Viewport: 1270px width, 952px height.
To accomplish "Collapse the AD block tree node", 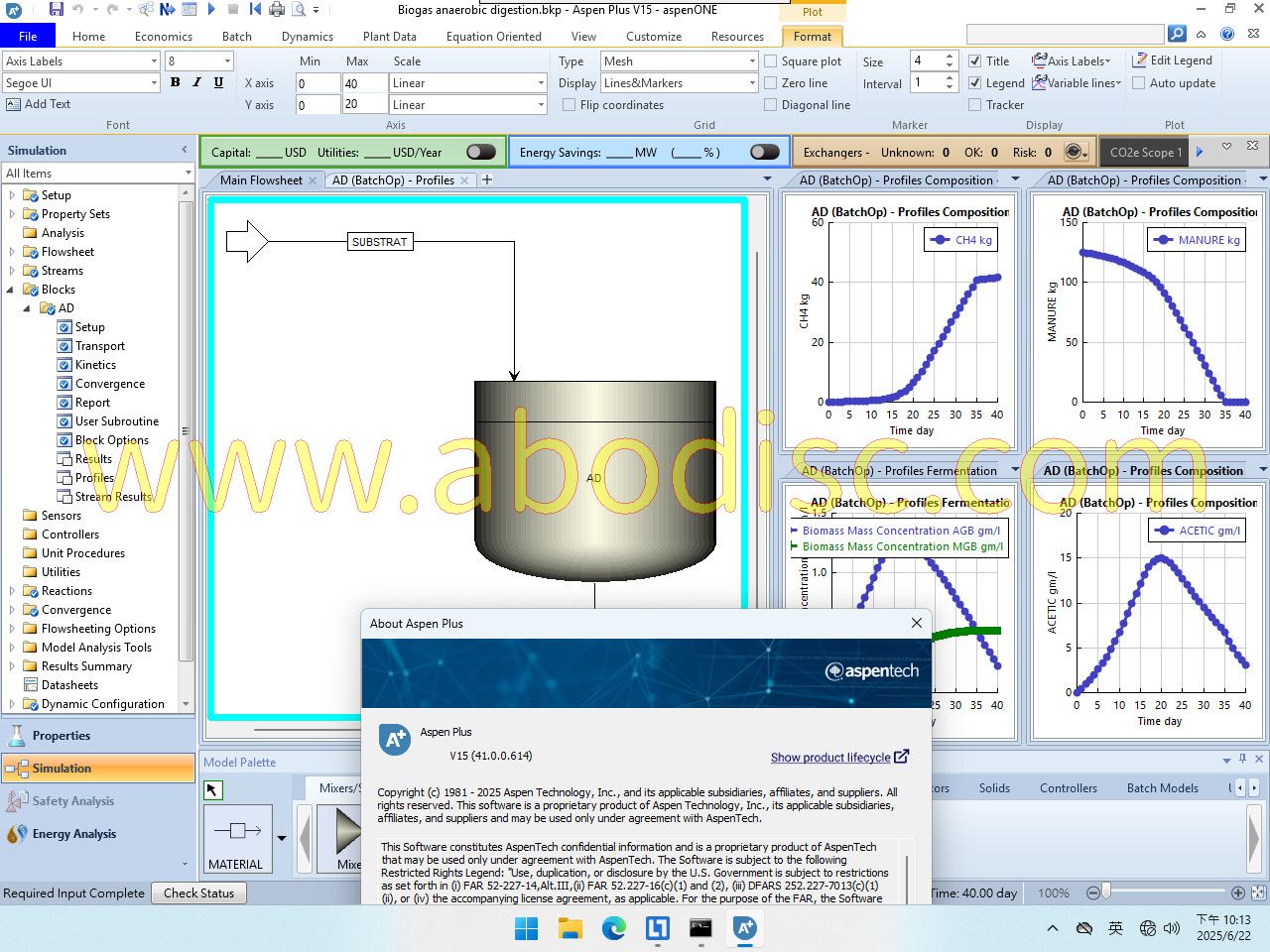I will coord(27,308).
